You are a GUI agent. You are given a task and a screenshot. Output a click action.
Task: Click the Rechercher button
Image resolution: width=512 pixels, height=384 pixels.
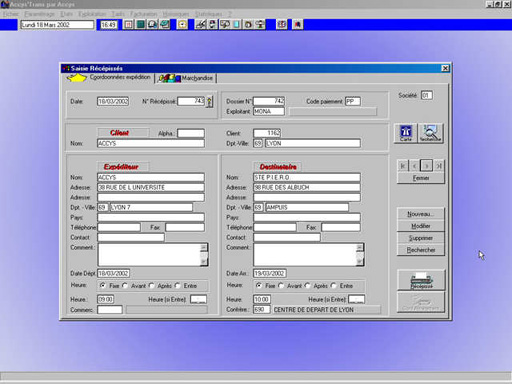[421, 250]
